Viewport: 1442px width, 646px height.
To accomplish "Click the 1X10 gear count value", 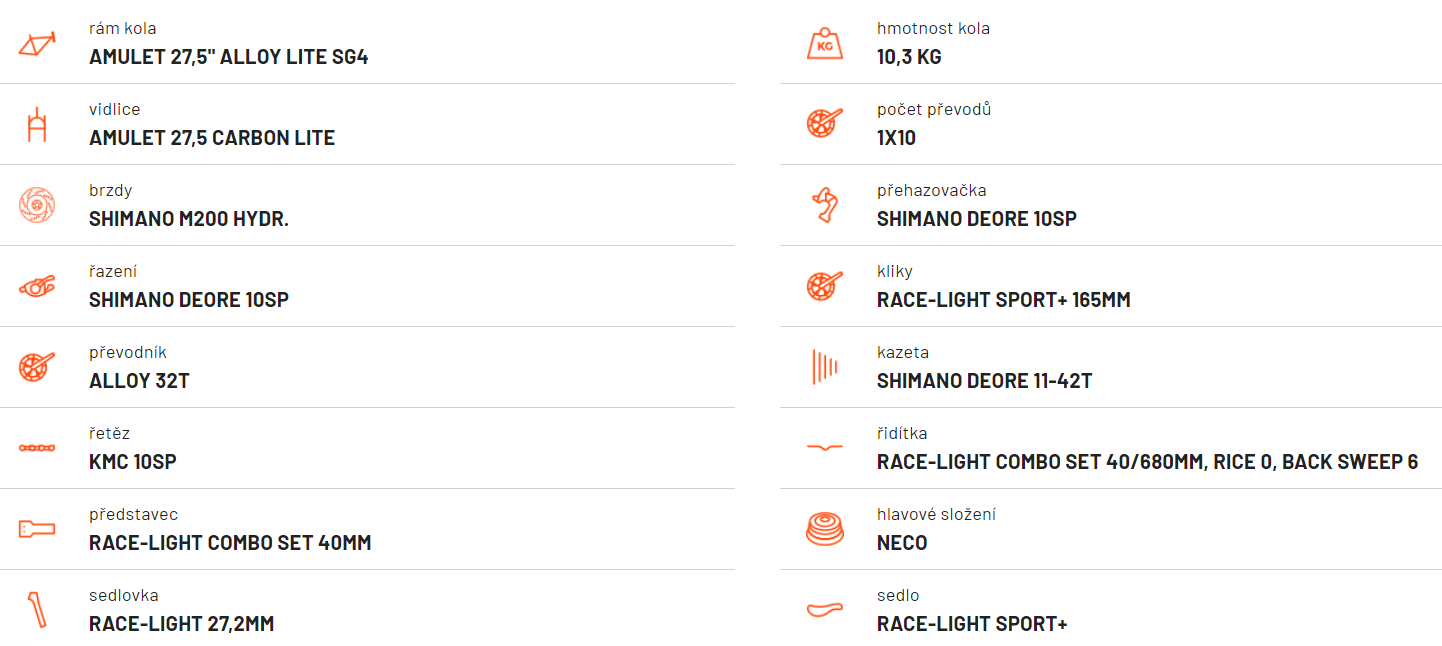I will point(896,138).
